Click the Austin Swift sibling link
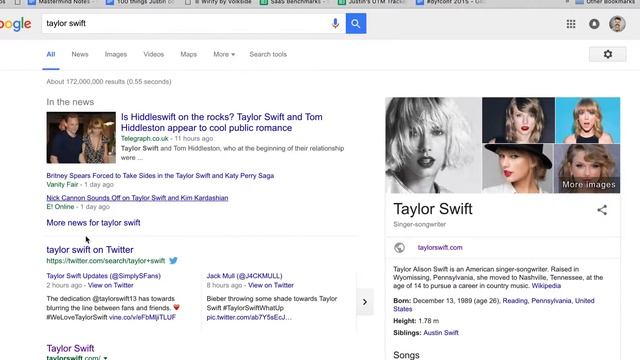640x360 pixels. pos(440,333)
